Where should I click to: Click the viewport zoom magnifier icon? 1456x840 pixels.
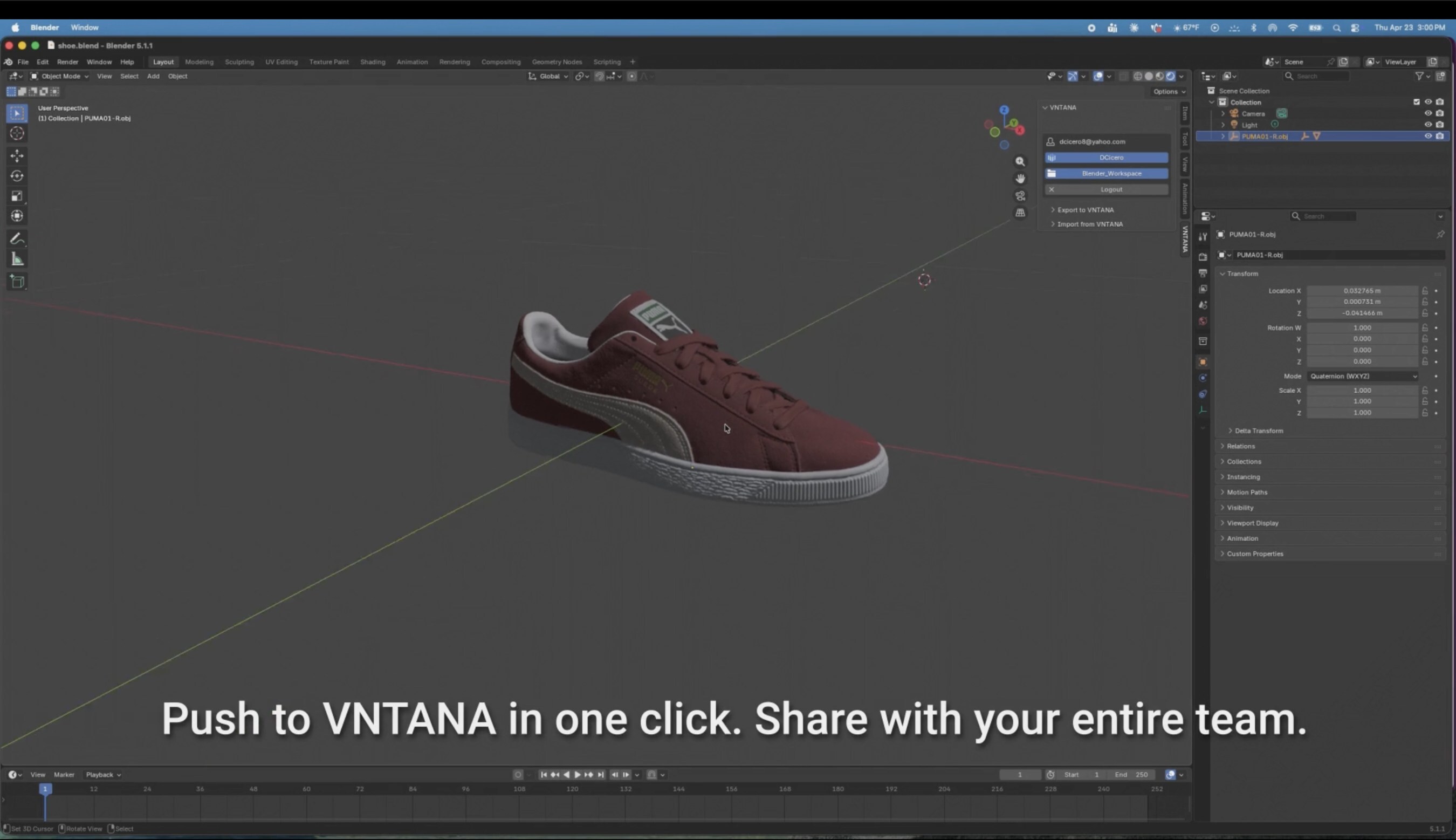1020,161
